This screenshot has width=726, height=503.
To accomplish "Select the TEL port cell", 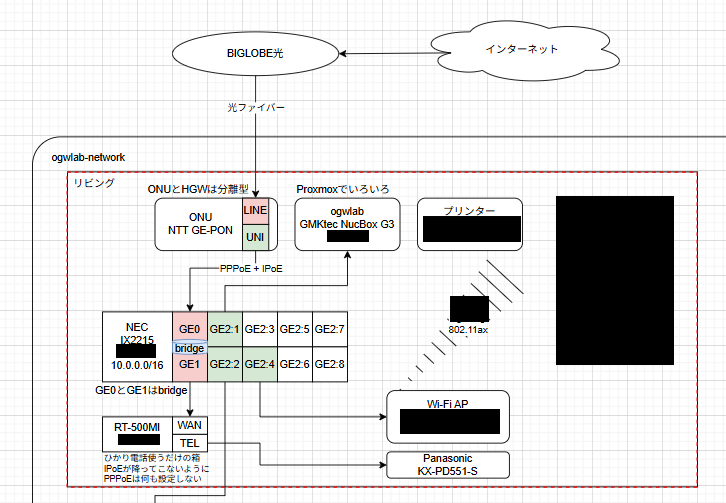I will tap(189, 442).
